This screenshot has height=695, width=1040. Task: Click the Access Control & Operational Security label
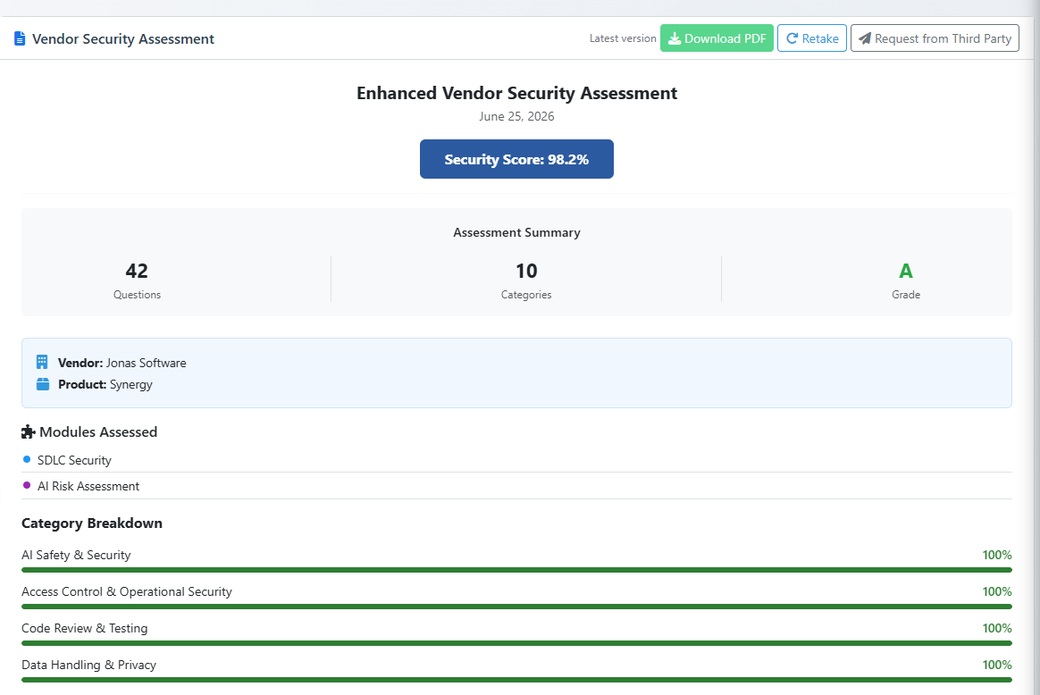click(127, 592)
